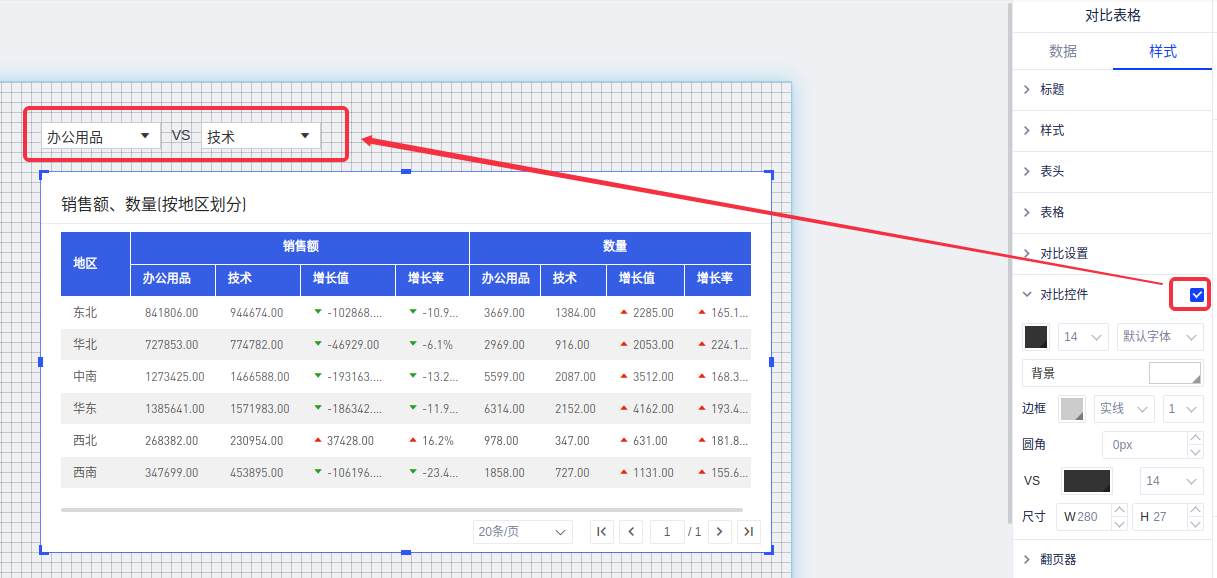The width and height of the screenshot is (1217, 578).
Task: Go to next page in table pager
Action: click(x=720, y=532)
